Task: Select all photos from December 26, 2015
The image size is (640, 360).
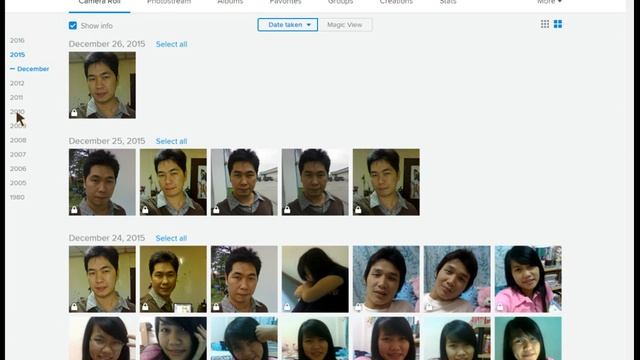Action: tap(171, 44)
